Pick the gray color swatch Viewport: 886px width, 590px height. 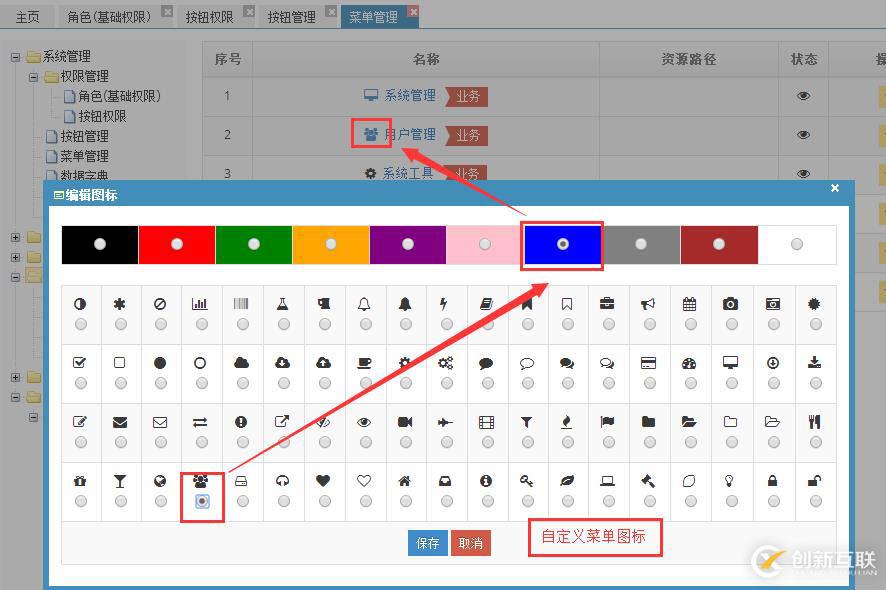click(641, 244)
